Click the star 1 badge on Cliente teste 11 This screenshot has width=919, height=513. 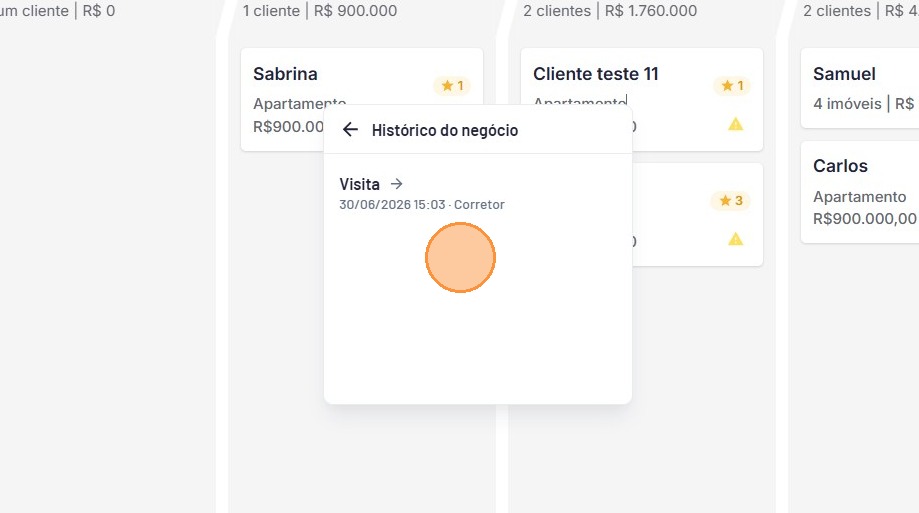pos(732,86)
